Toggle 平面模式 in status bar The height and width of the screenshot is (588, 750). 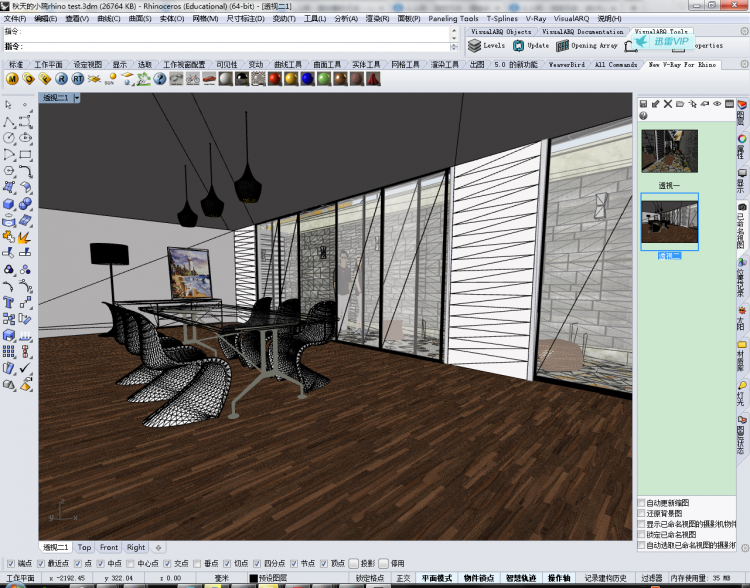pos(437,578)
